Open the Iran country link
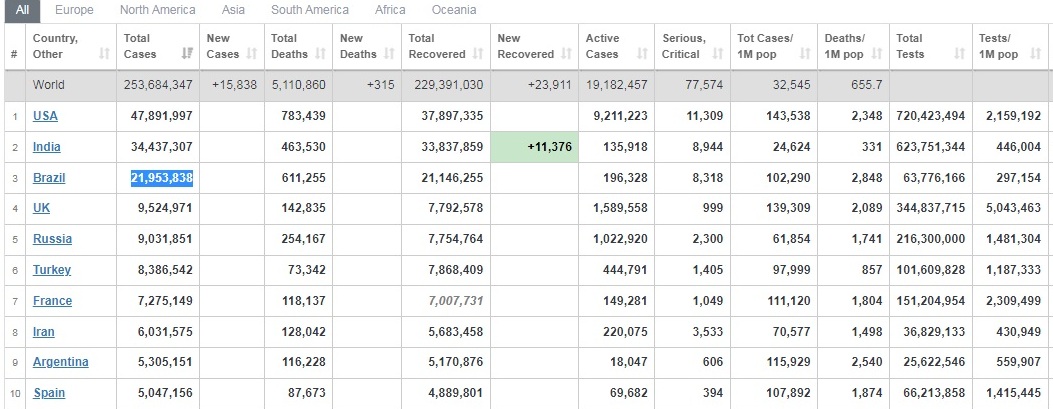The width and height of the screenshot is (1053, 409). click(x=44, y=332)
